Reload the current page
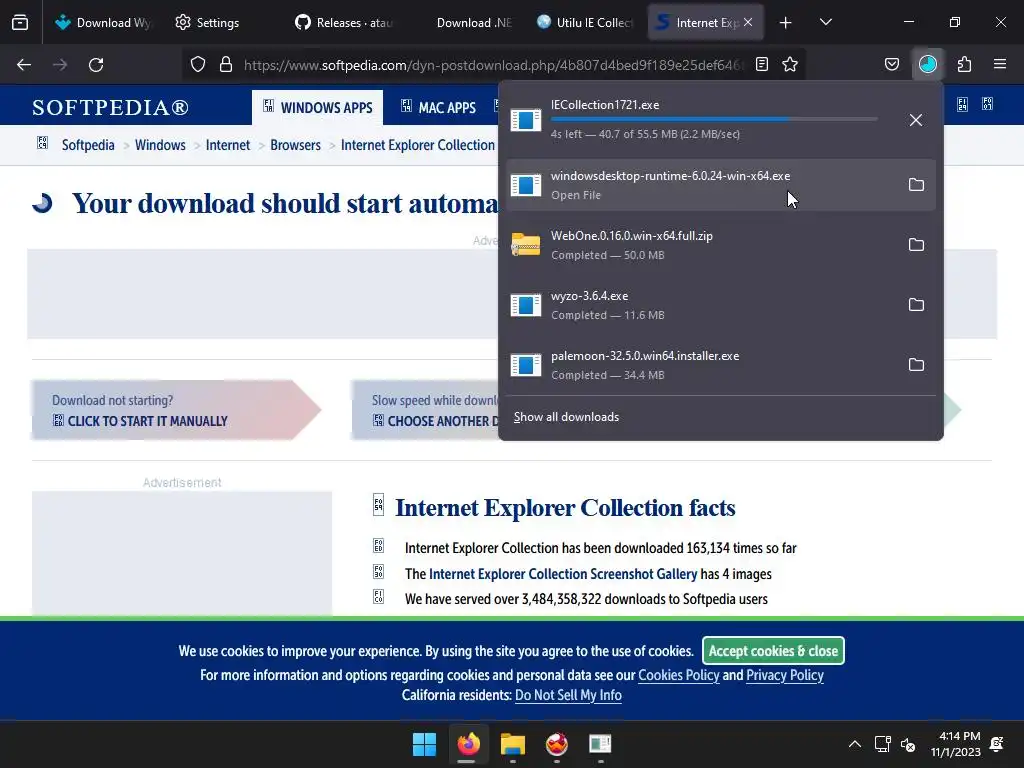The width and height of the screenshot is (1024, 768). [96, 65]
